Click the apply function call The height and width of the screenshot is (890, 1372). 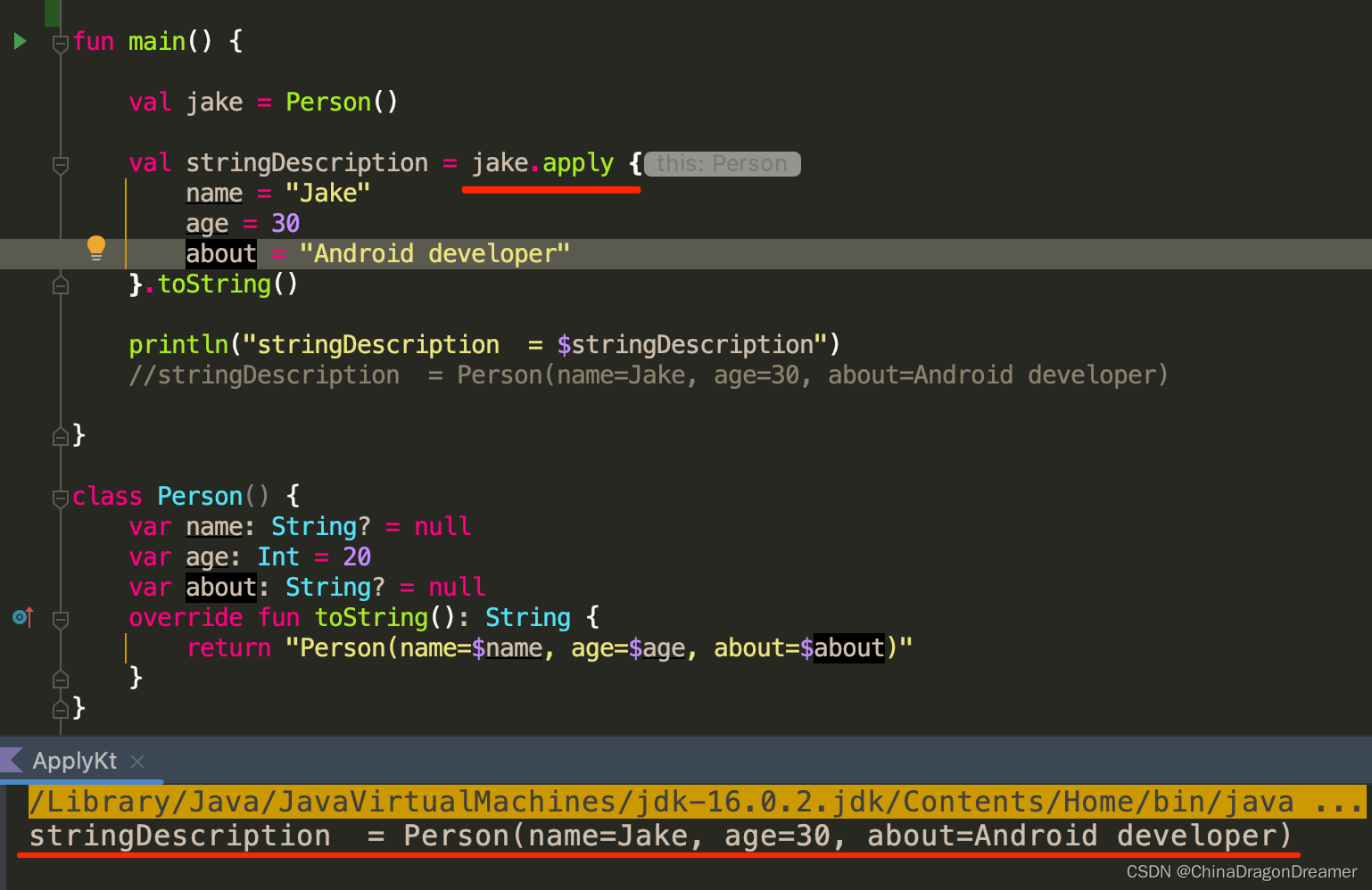point(578,163)
